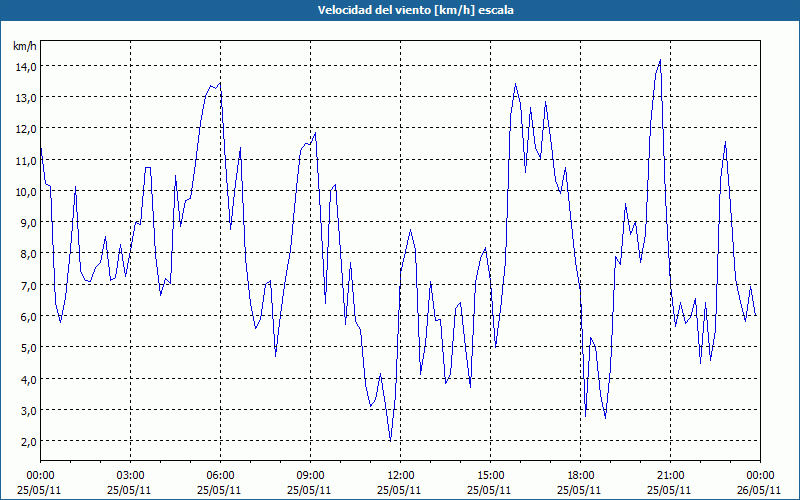The height and width of the screenshot is (500, 800).
Task: Click the 14,0 y-axis label
Action: click(x=26, y=66)
